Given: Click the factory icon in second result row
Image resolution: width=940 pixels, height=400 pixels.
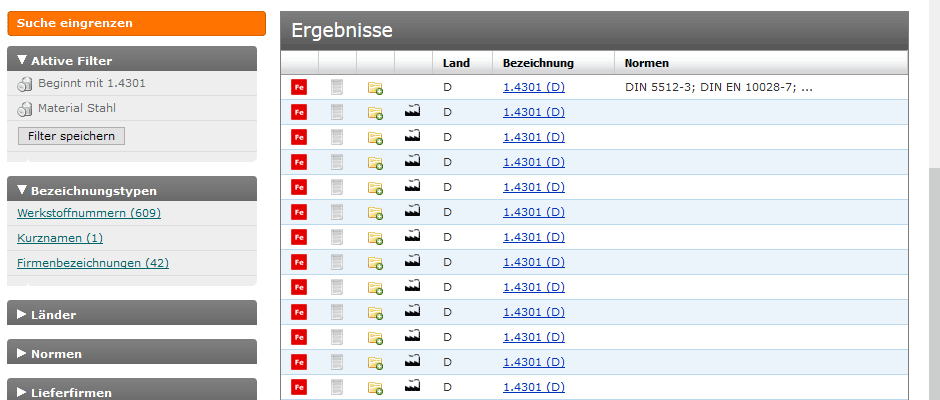Looking at the screenshot, I should pos(412,112).
